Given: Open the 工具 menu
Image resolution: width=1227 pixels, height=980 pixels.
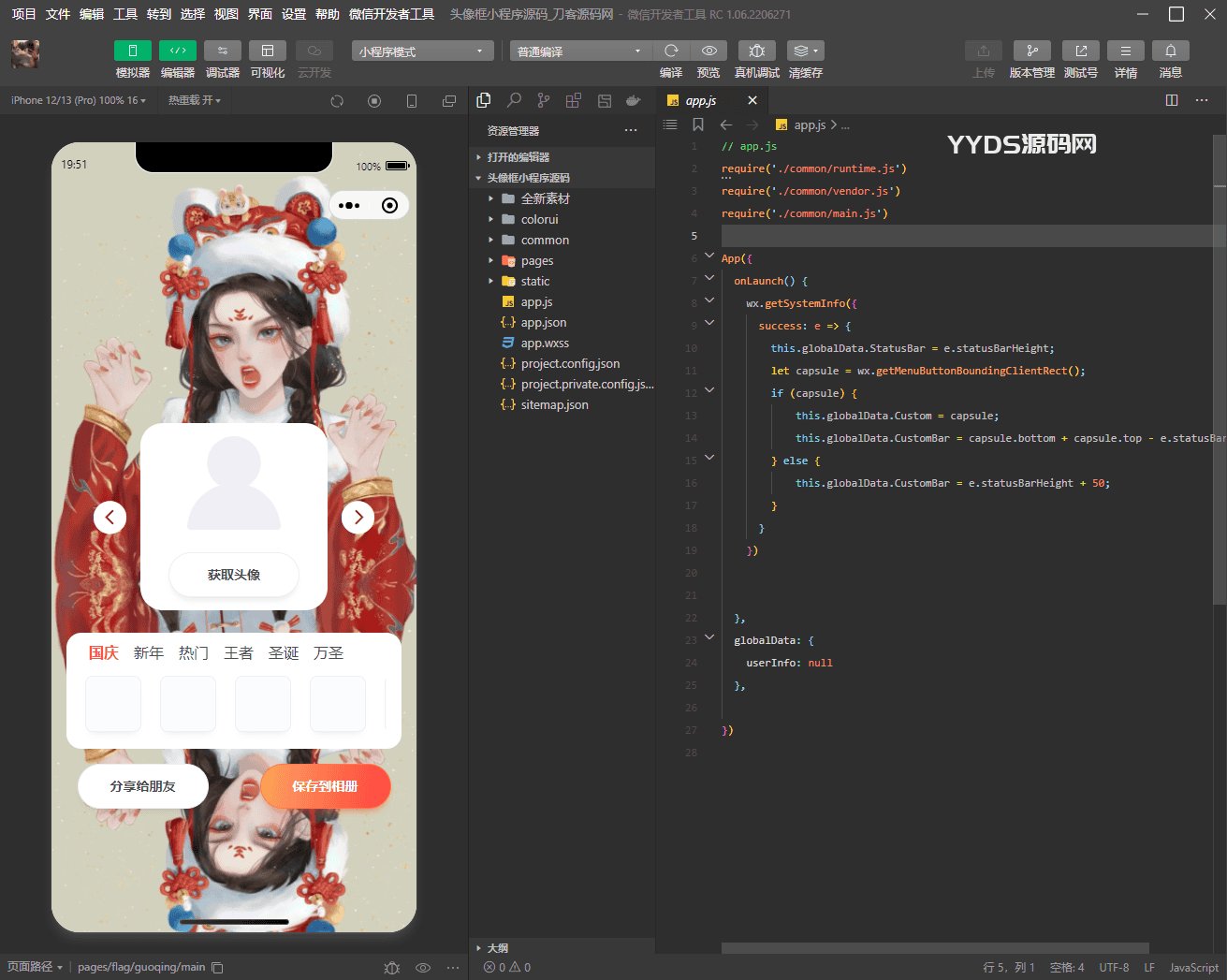Looking at the screenshot, I should 125,14.
